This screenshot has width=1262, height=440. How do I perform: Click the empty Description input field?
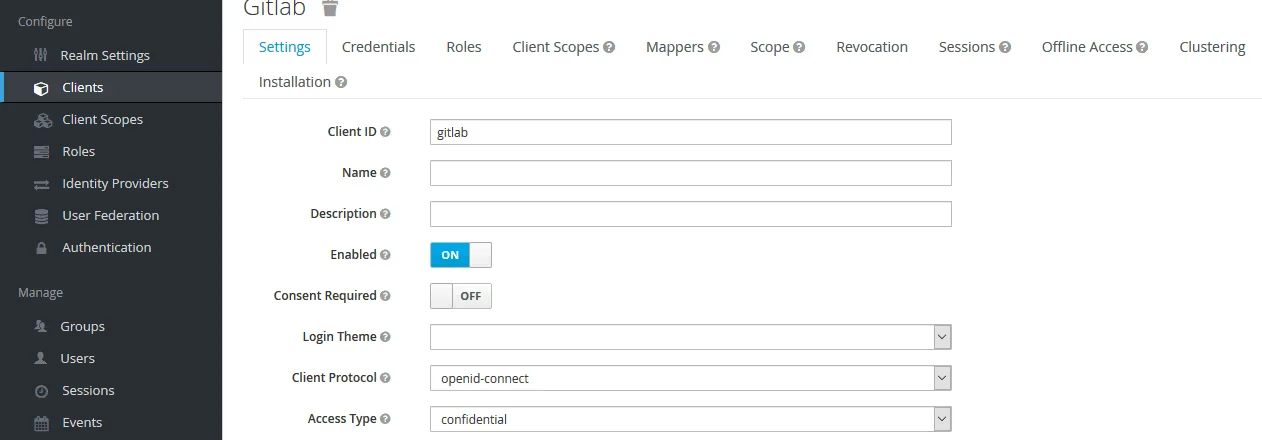point(691,214)
